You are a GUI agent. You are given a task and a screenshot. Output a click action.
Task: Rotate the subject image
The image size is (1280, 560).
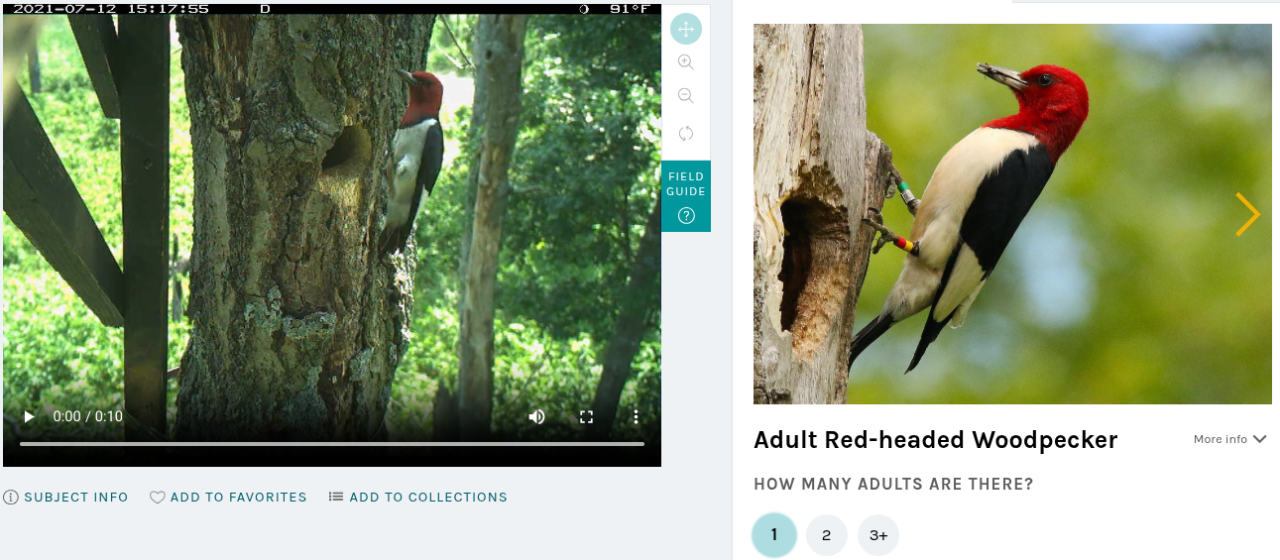click(686, 133)
